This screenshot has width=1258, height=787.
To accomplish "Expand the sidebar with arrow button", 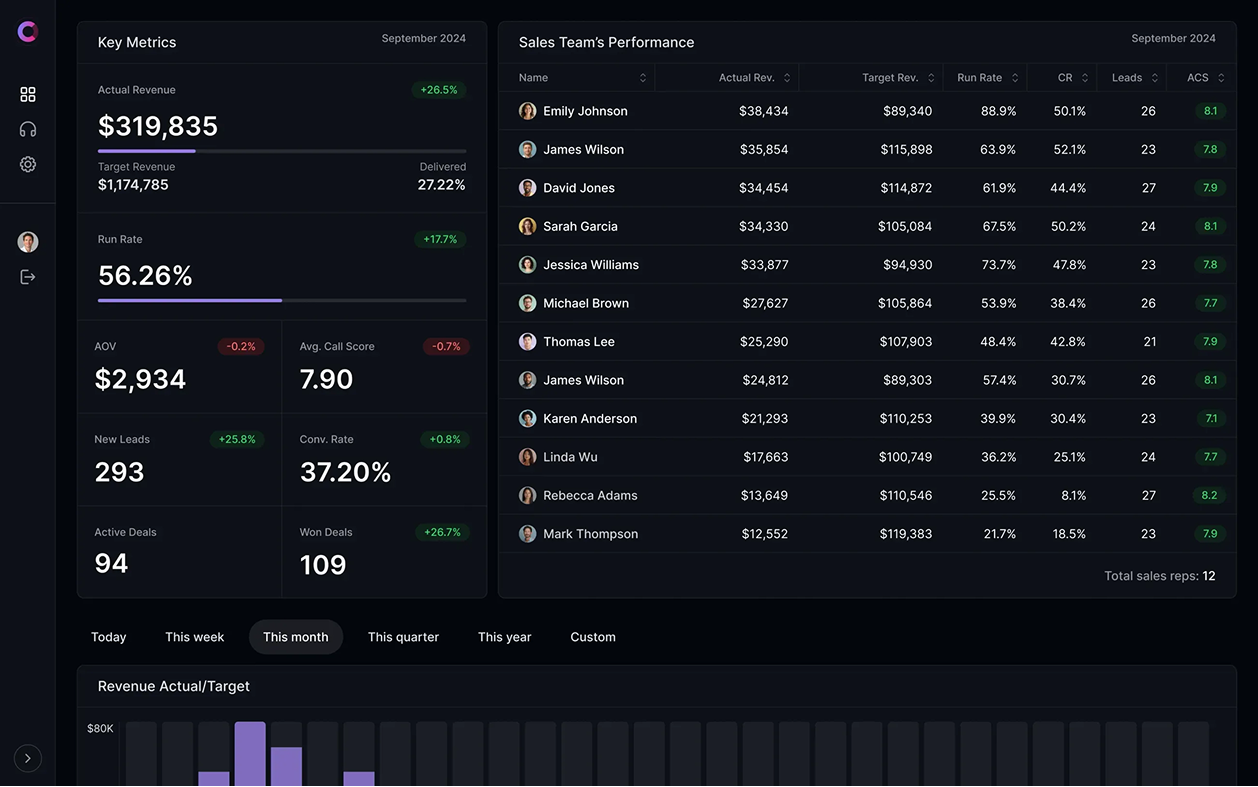I will pos(28,759).
